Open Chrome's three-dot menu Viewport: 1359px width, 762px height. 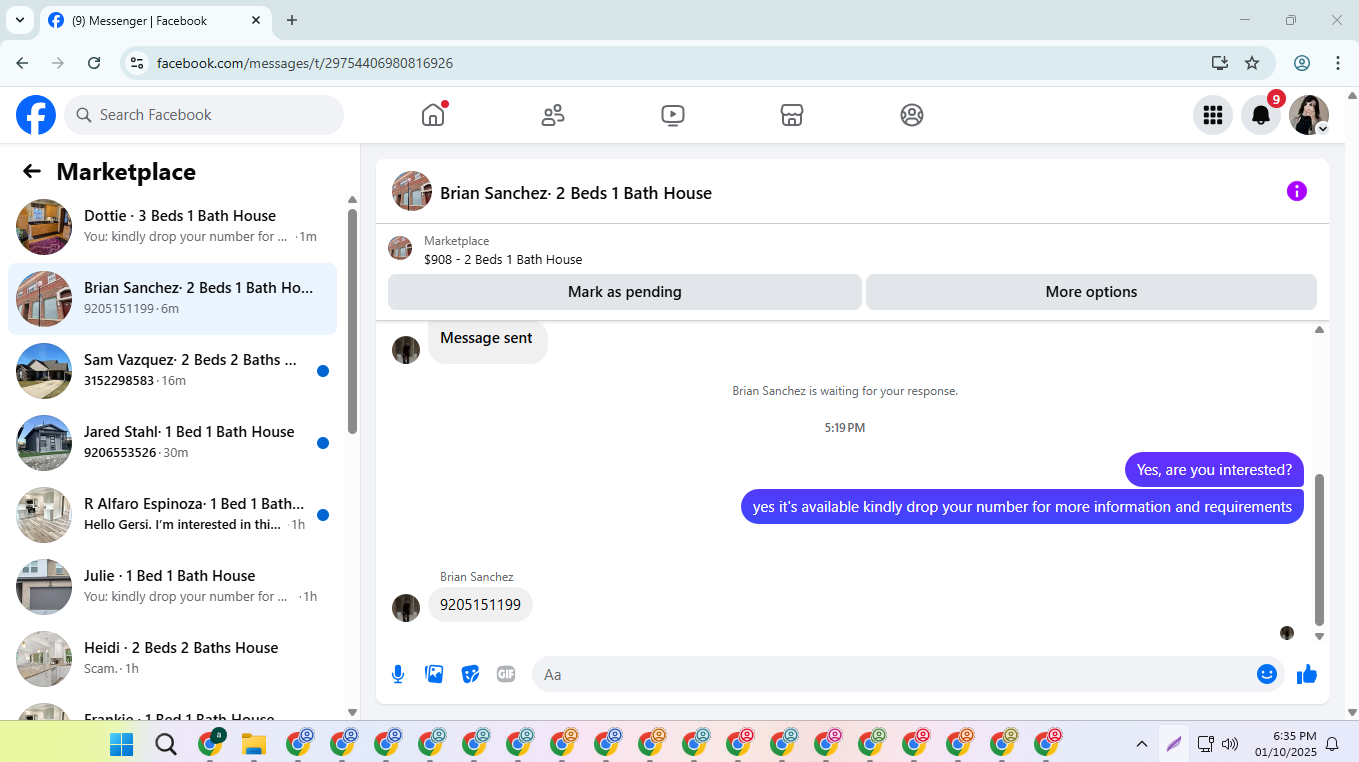click(1338, 63)
